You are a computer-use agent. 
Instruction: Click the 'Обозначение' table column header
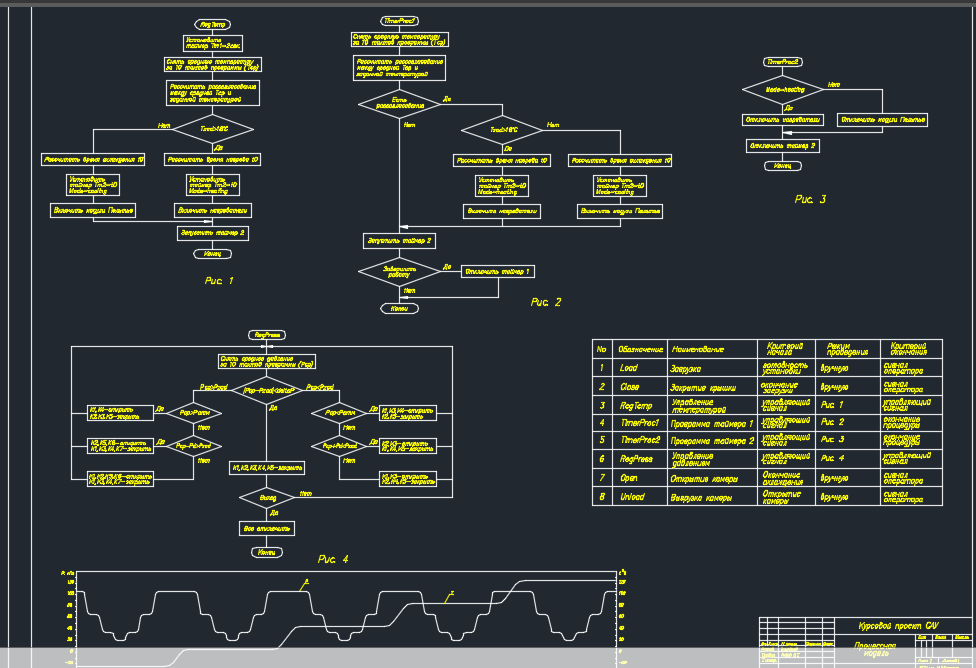(640, 349)
